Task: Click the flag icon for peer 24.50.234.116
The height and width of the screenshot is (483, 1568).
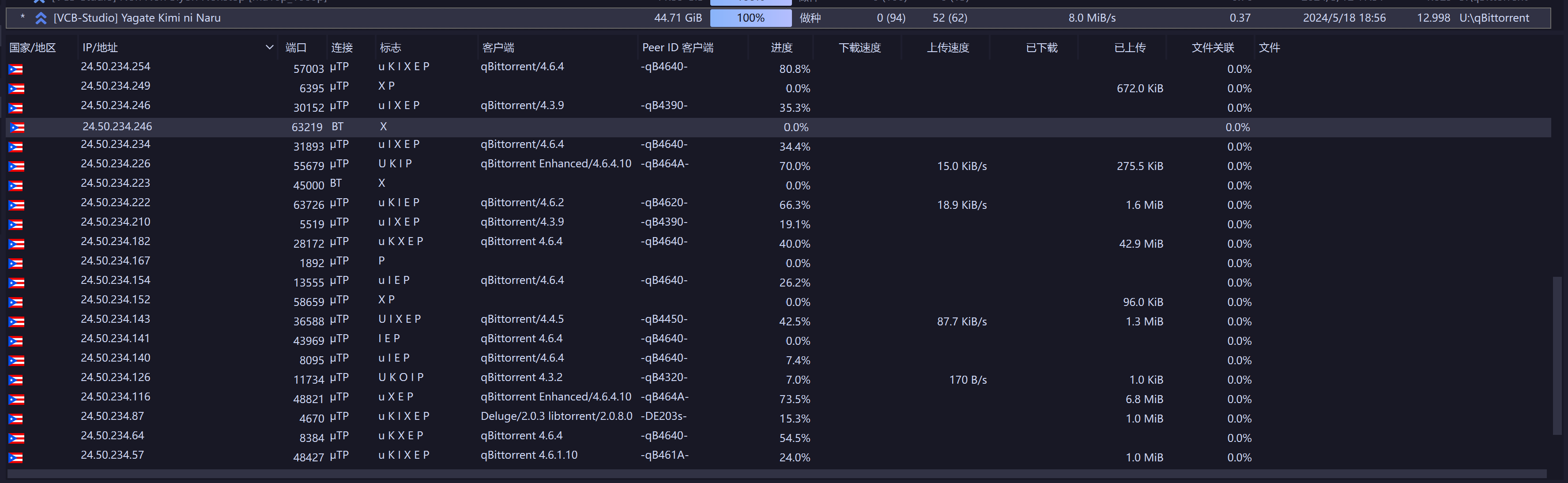Action: tap(16, 400)
